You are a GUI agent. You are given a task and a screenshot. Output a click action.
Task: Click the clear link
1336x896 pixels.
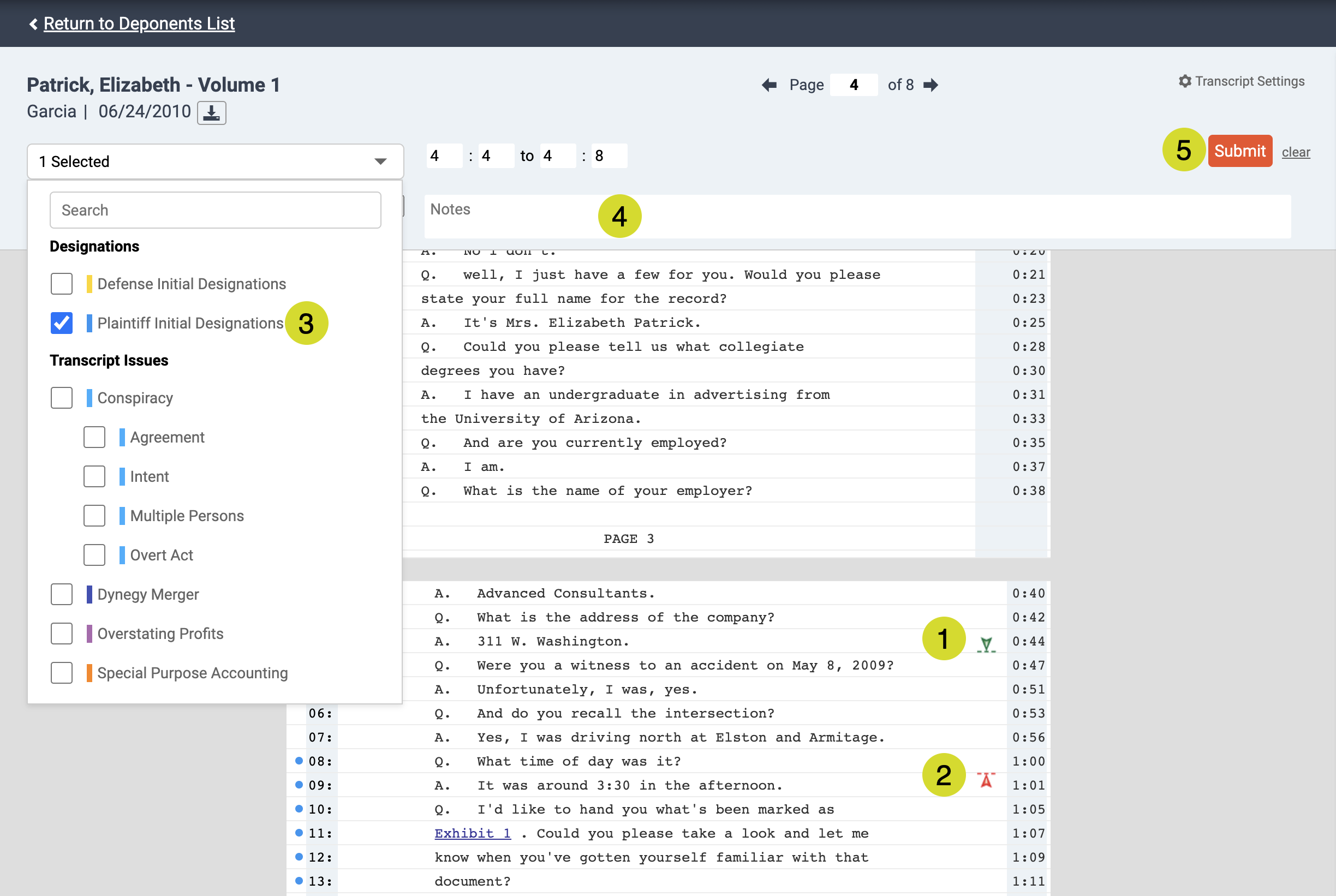1296,152
